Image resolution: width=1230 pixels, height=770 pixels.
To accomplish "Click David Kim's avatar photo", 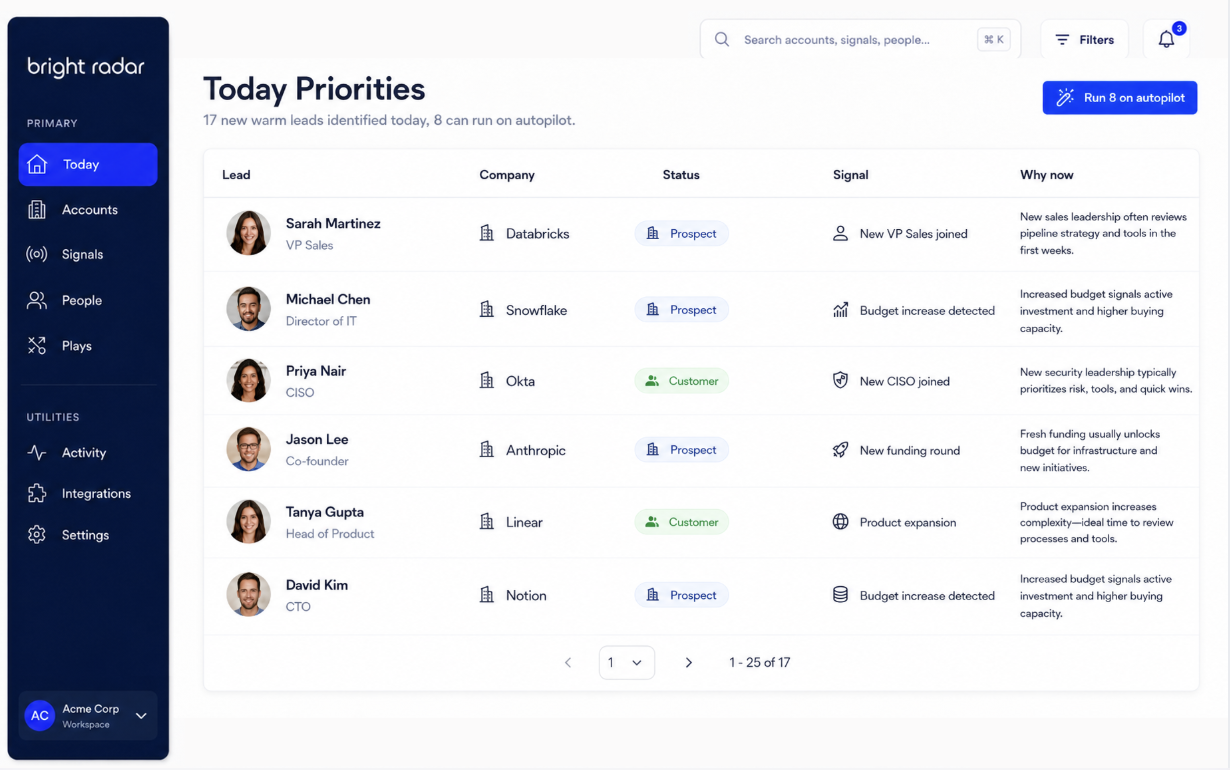I will [248, 594].
